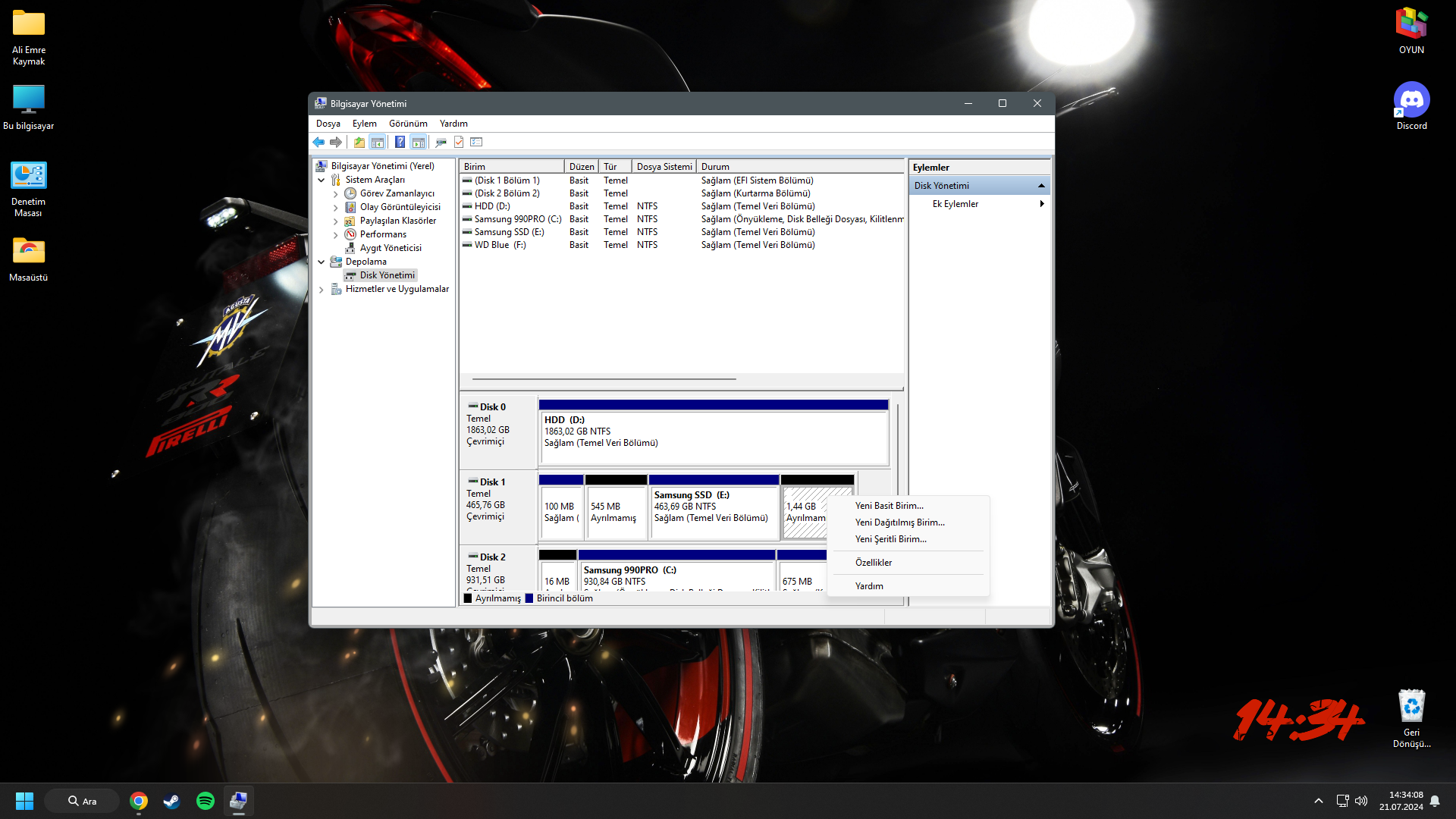Expand the Paylaşılan Klasörler node
Screen dimensions: 1456x819
click(x=336, y=221)
